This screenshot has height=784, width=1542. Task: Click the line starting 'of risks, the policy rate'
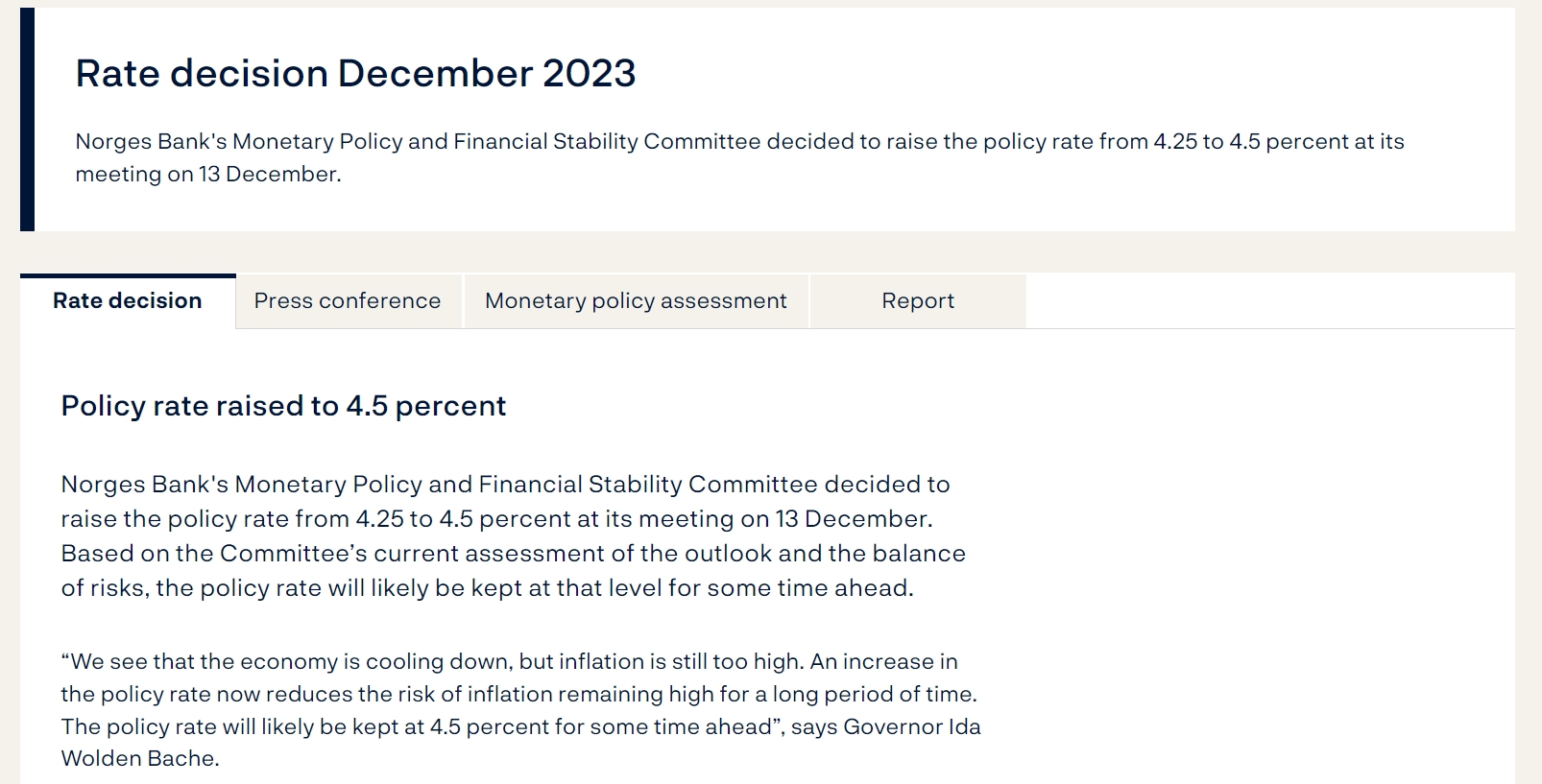coord(487,588)
